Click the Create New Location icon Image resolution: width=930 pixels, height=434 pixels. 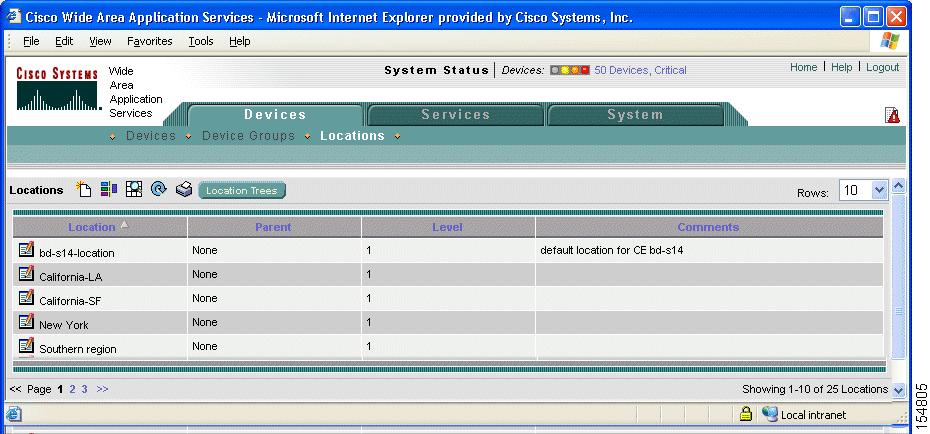tap(84, 189)
